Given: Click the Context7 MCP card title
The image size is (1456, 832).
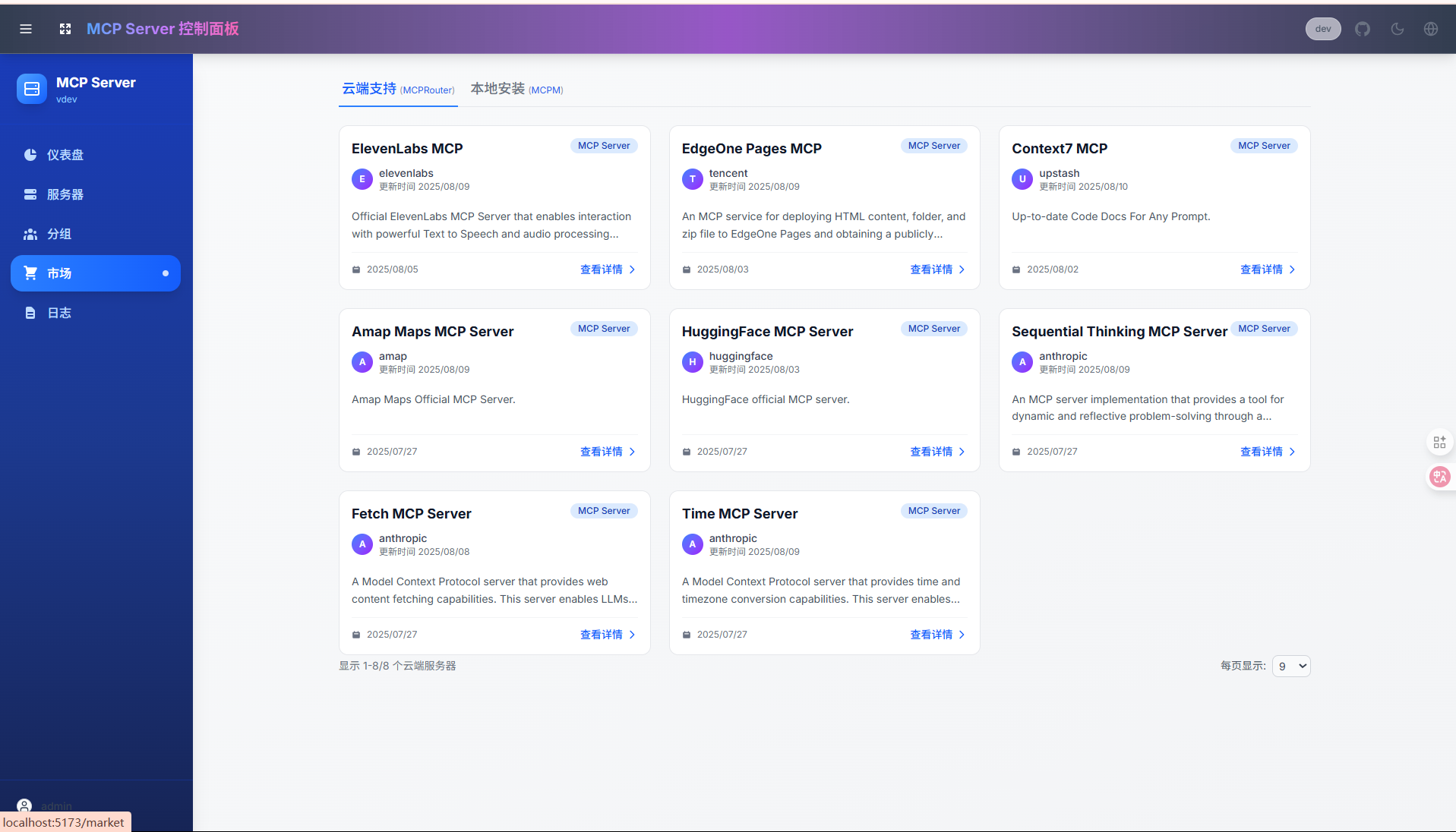Looking at the screenshot, I should click(1060, 149).
